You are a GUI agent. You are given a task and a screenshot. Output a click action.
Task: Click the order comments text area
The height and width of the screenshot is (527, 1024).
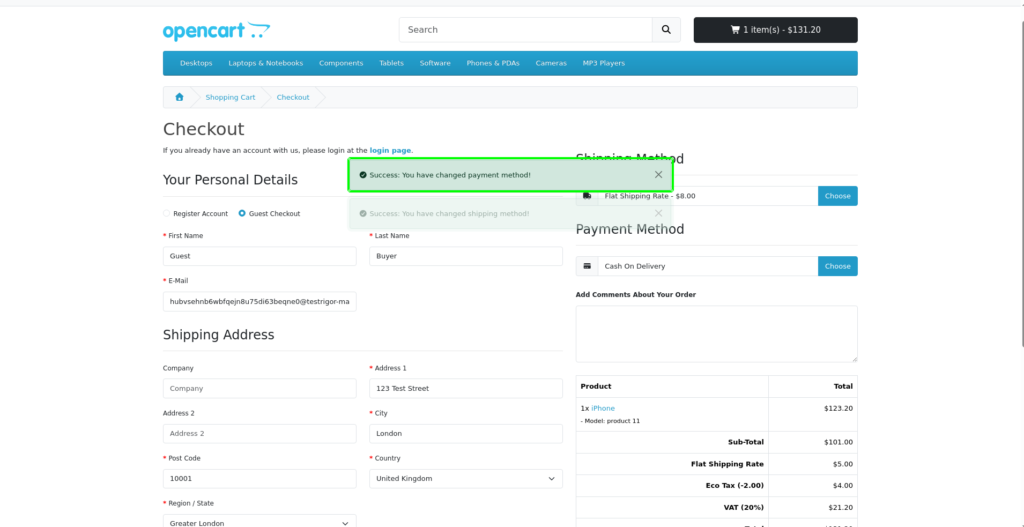716,334
